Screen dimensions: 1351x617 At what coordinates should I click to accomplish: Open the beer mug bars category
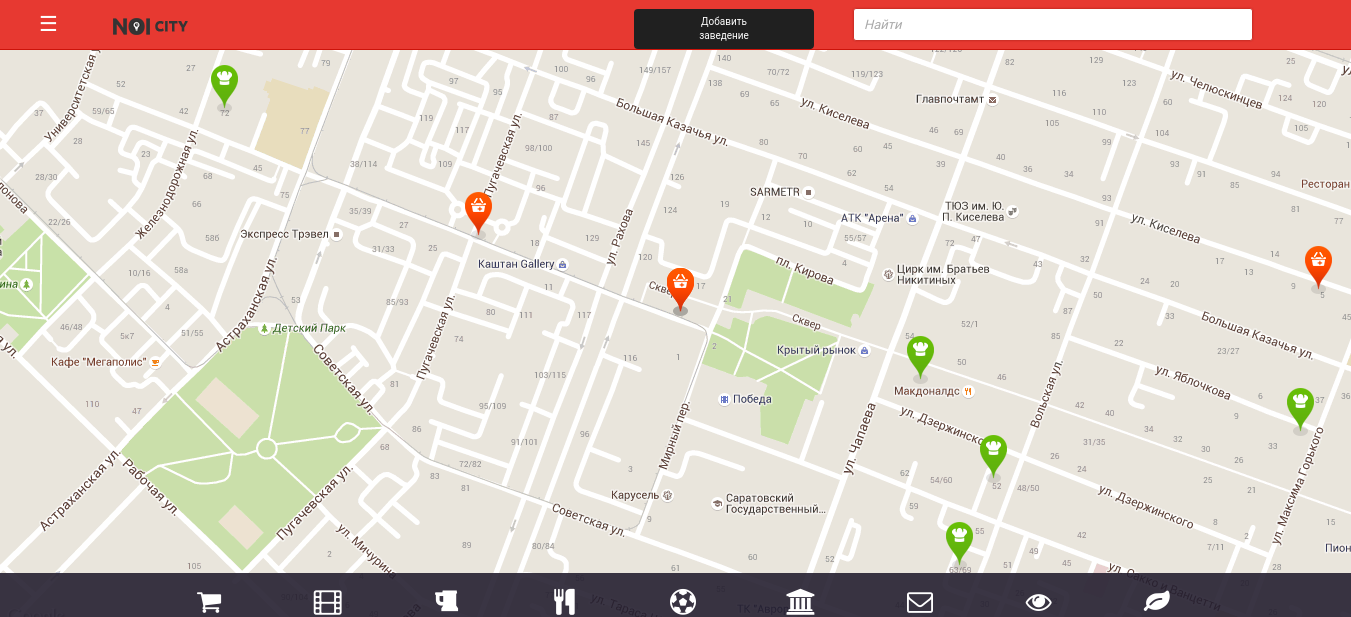coord(446,600)
